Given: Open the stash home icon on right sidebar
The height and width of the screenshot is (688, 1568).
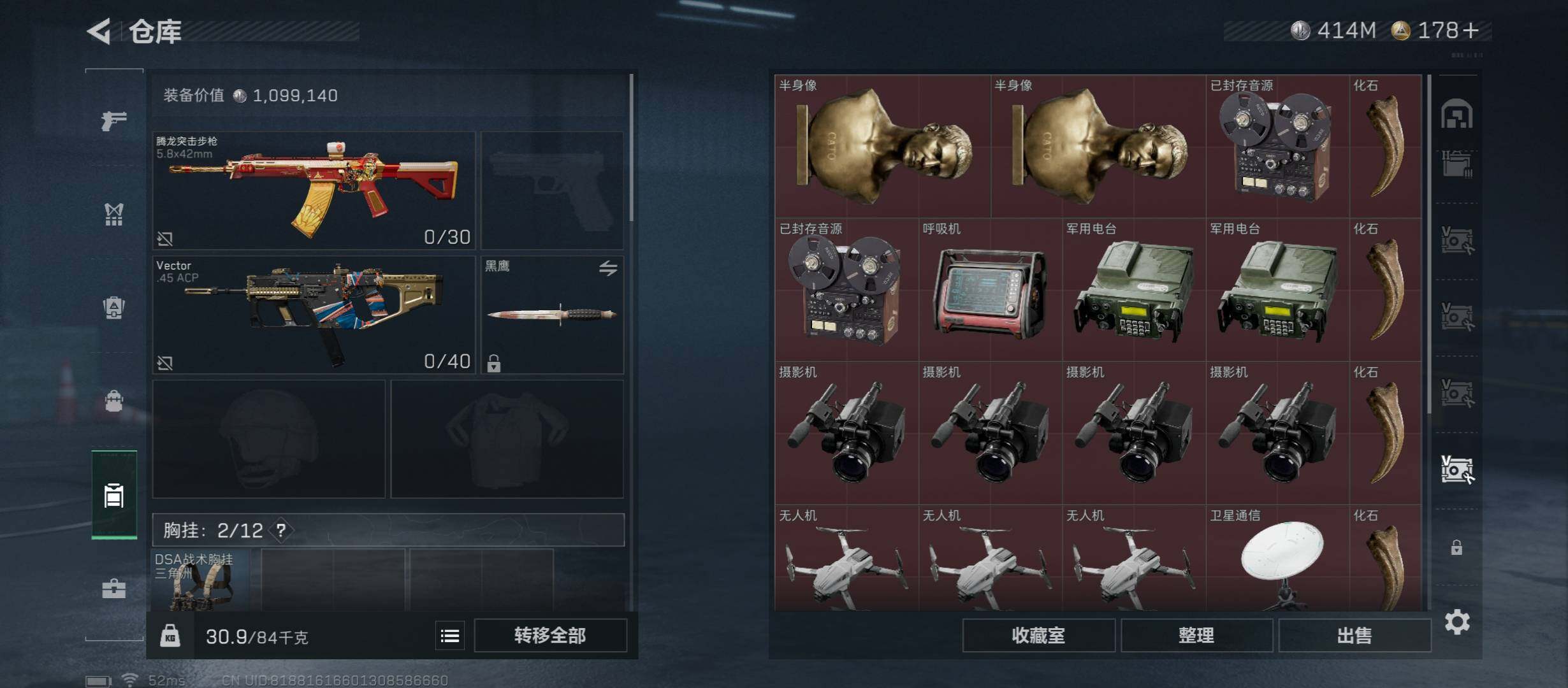Looking at the screenshot, I should tap(1457, 114).
